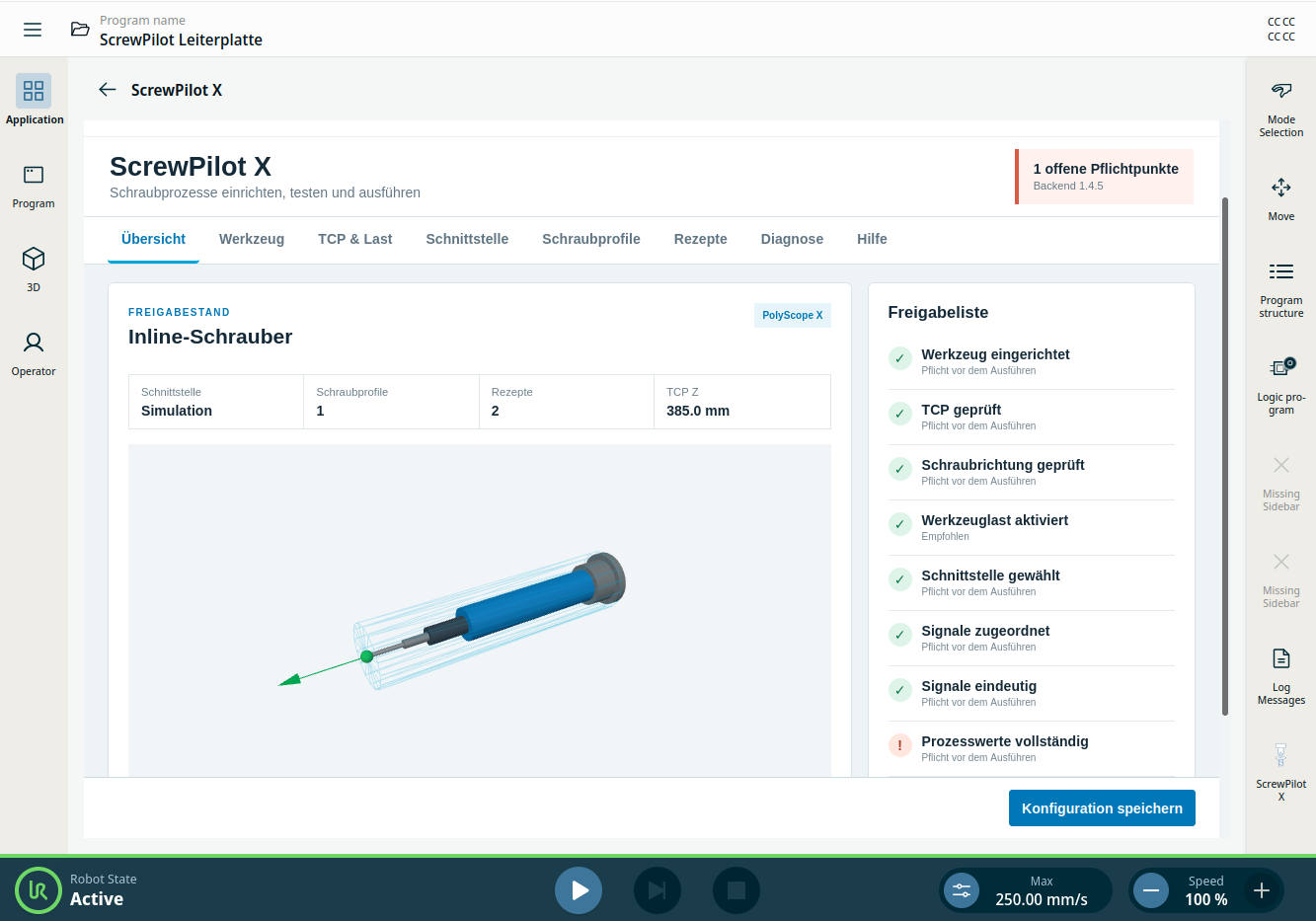This screenshot has width=1316, height=921.
Task: Open the Program section
Action: point(34,186)
